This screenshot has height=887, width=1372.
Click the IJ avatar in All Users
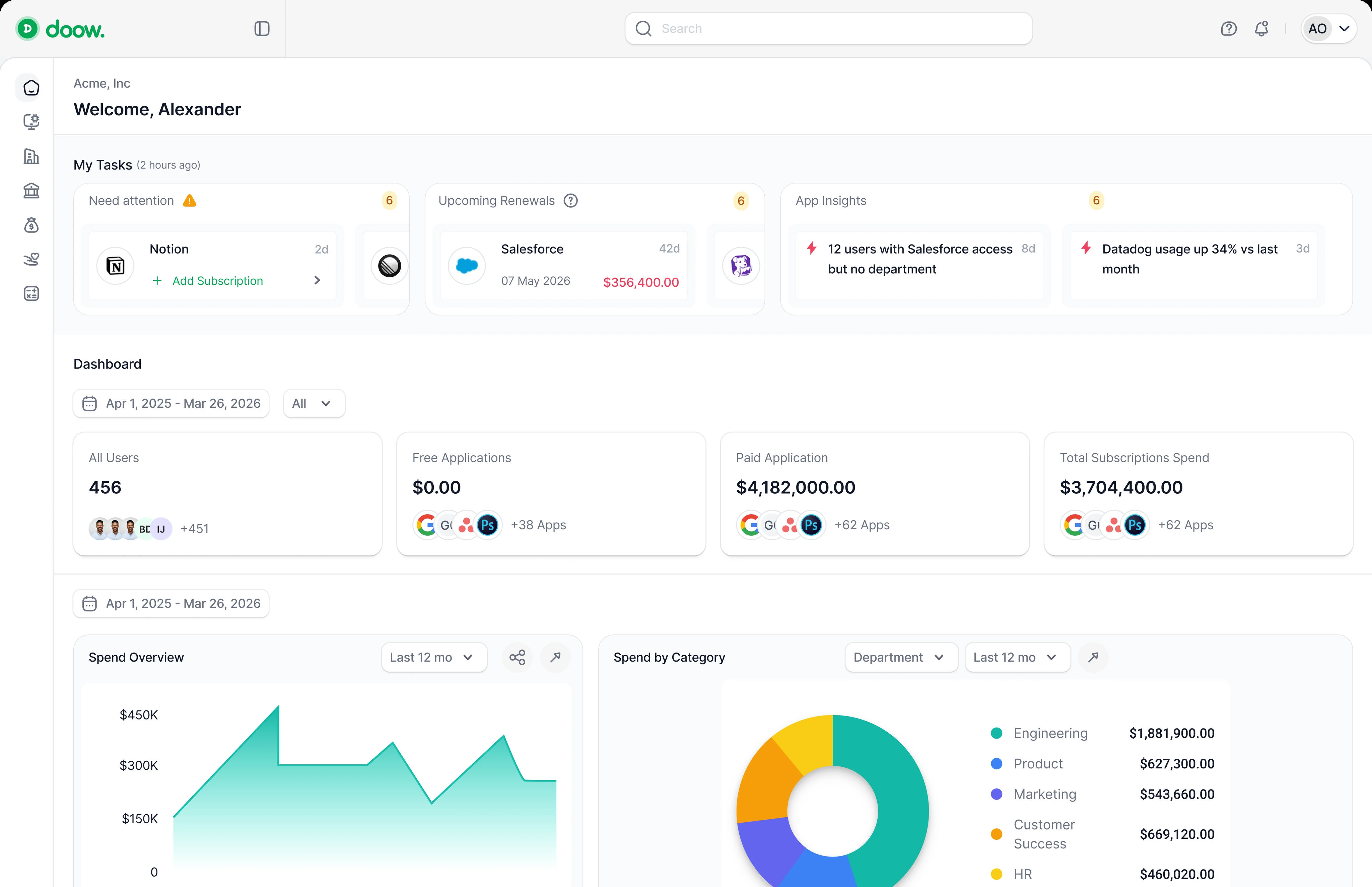161,529
